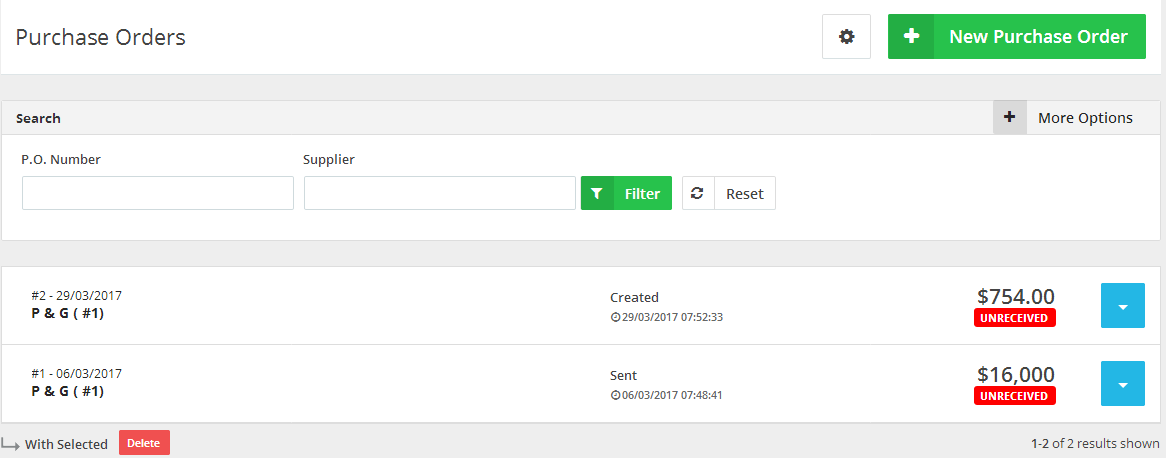Image resolution: width=1166 pixels, height=458 pixels.
Task: Open purchase order #1 dated 06/03/2017
Action: pos(77,374)
